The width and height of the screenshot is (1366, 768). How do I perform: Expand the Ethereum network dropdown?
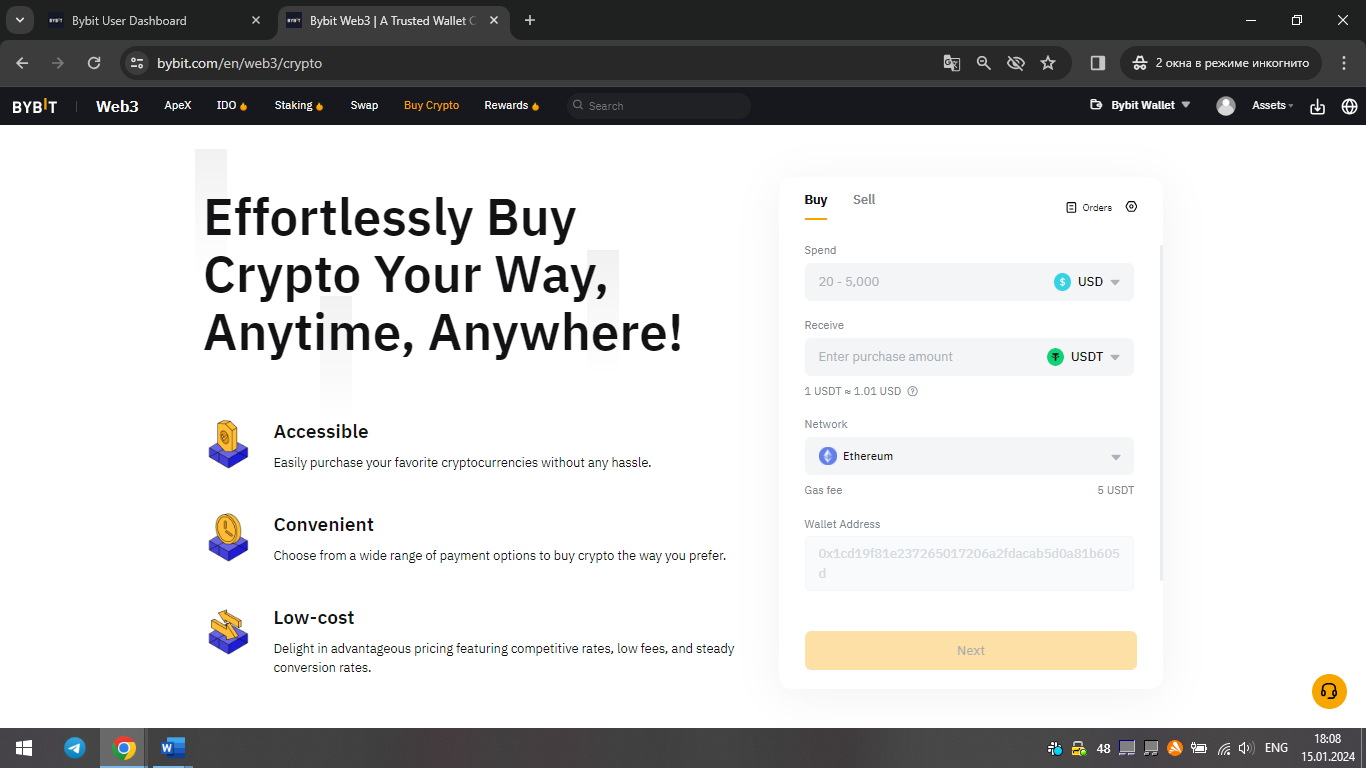(969, 456)
